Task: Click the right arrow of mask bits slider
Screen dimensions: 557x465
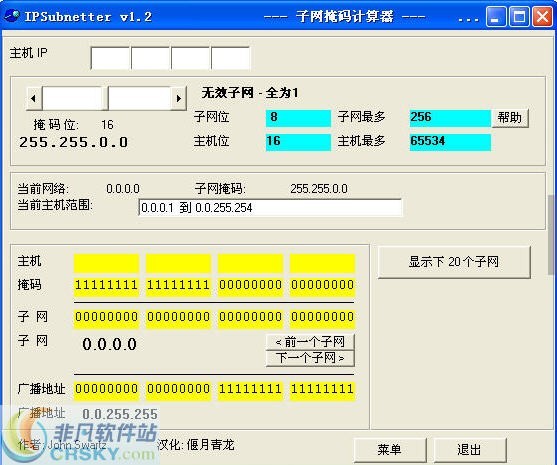Action: 179,98
